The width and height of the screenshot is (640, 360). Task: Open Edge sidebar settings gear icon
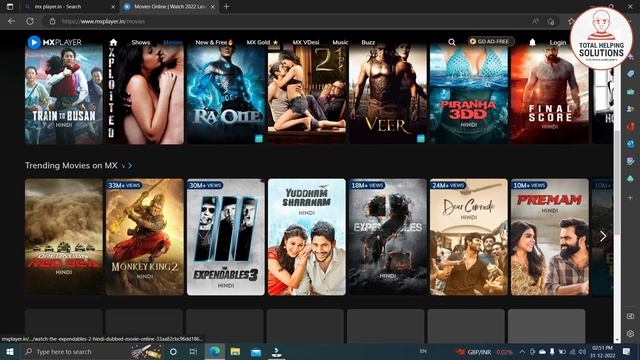coord(631,333)
